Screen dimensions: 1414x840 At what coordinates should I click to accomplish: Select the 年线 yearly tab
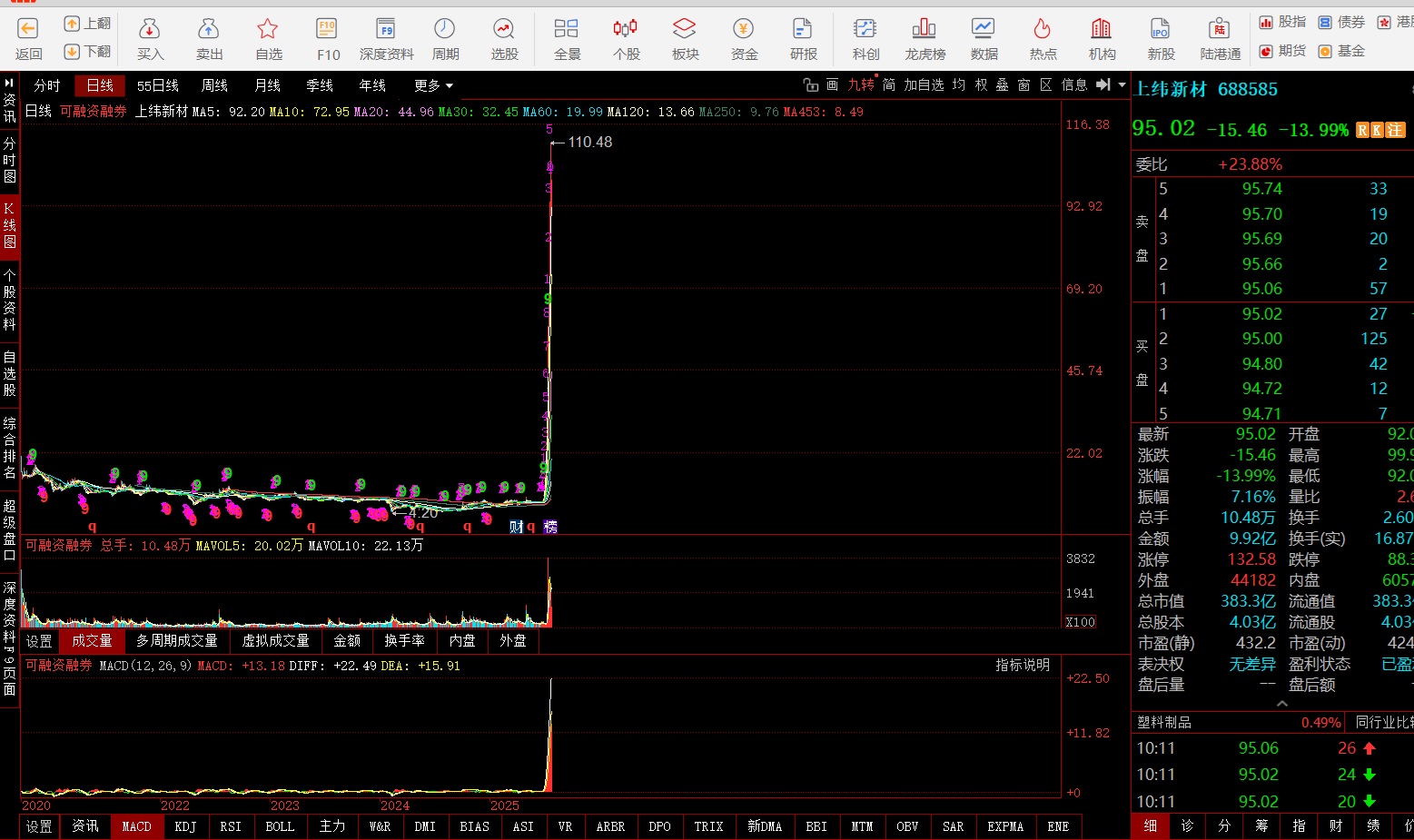[372, 85]
